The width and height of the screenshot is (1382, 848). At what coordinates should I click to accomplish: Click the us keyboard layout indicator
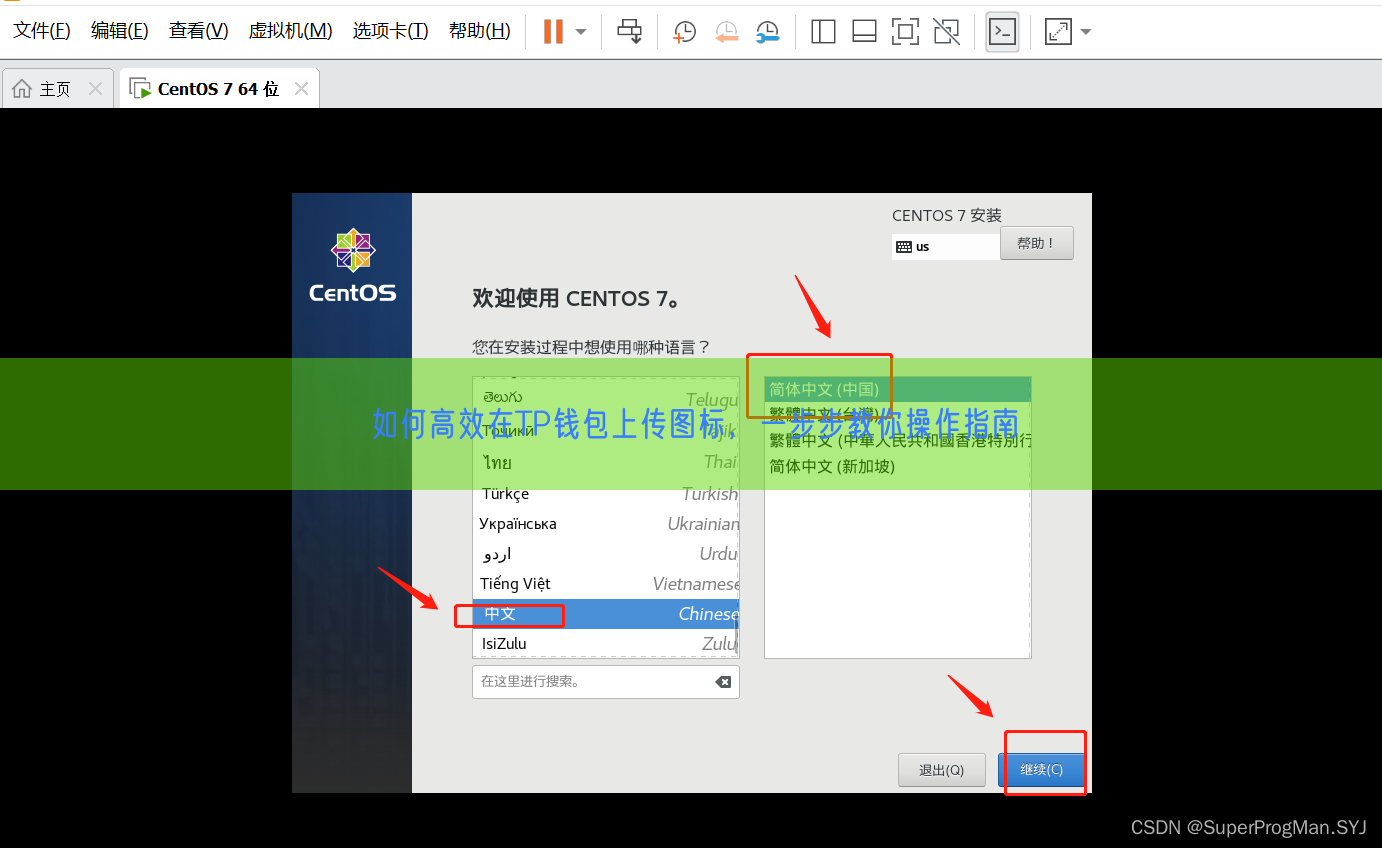[945, 246]
